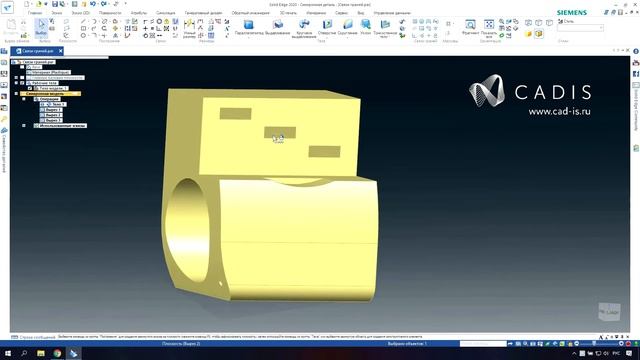This screenshot has width=640, height=360.
Task: Uncheck the Тело модели_1 checkbox
Action: (30, 88)
